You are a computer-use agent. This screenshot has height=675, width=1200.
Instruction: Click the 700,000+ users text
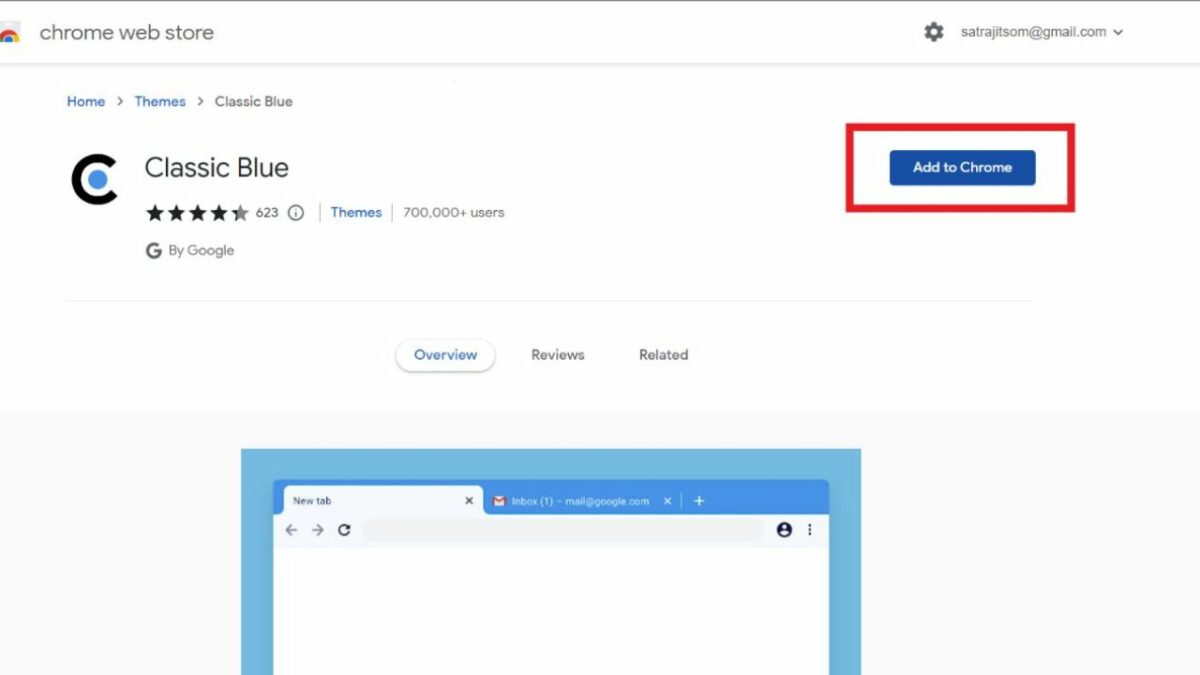(453, 212)
